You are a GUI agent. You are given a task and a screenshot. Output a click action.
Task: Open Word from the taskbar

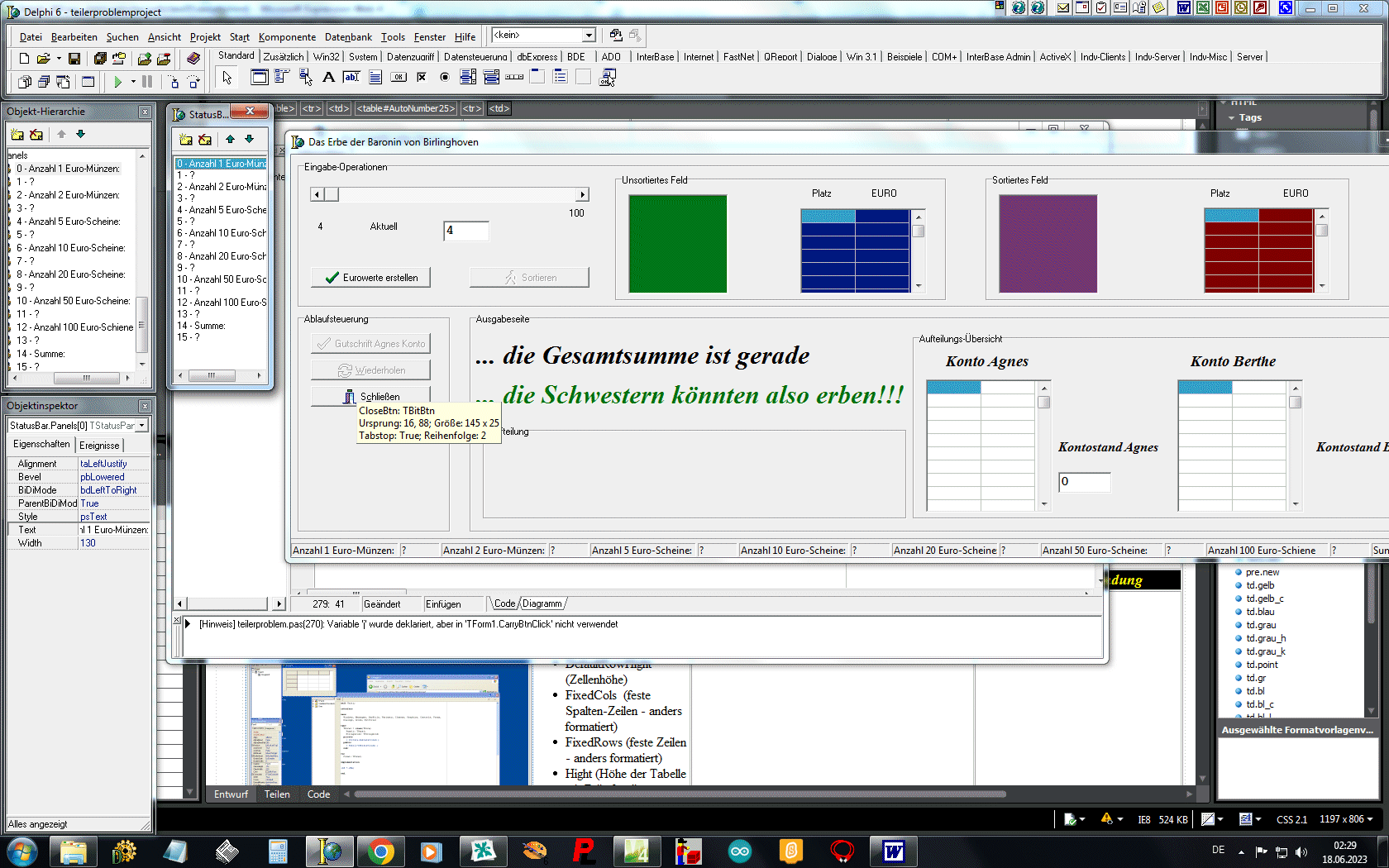coord(894,851)
